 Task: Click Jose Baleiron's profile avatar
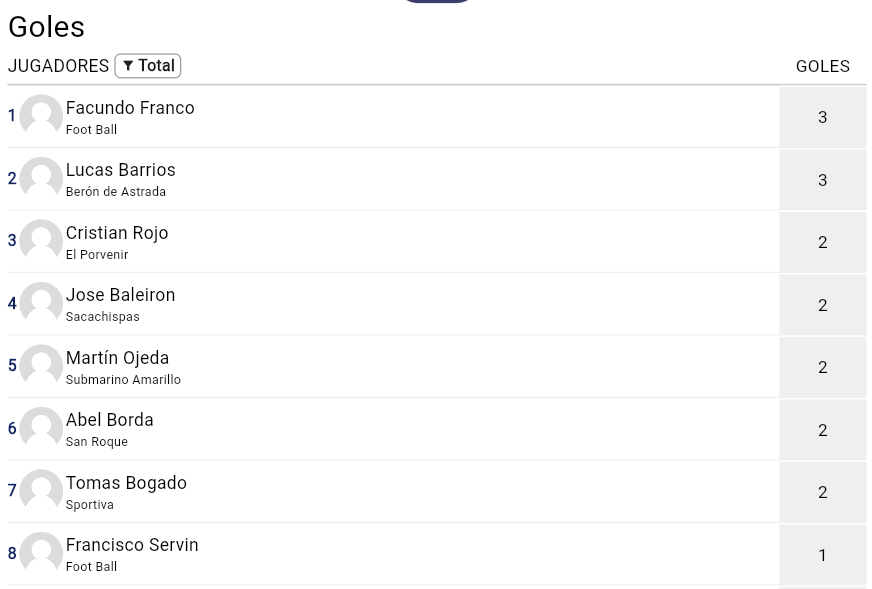[x=41, y=303]
